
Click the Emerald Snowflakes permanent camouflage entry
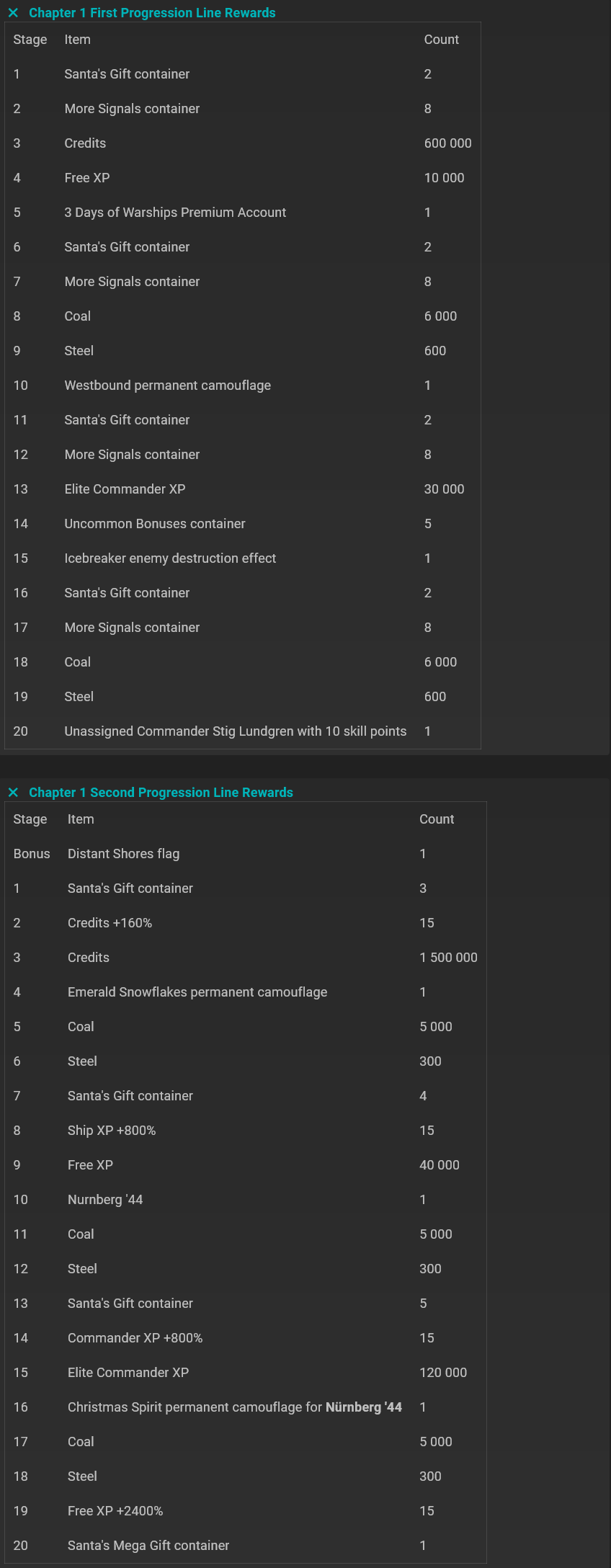(x=197, y=992)
